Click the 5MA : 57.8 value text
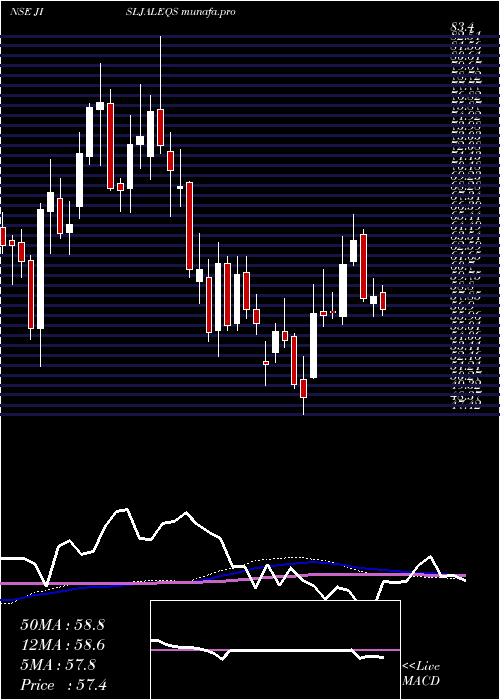The height and width of the screenshot is (700, 500). tap(58, 665)
